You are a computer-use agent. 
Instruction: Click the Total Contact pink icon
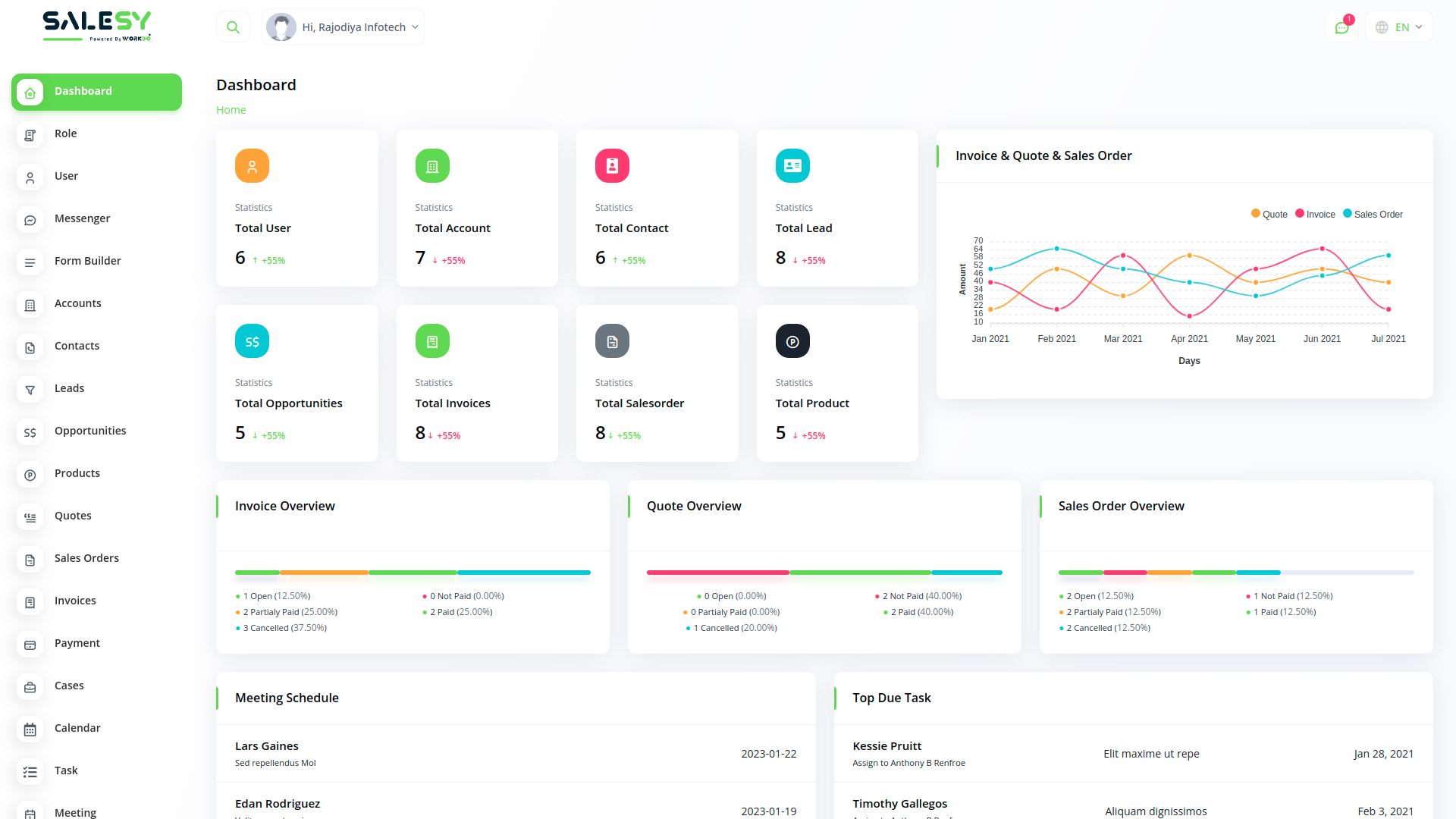(x=612, y=166)
